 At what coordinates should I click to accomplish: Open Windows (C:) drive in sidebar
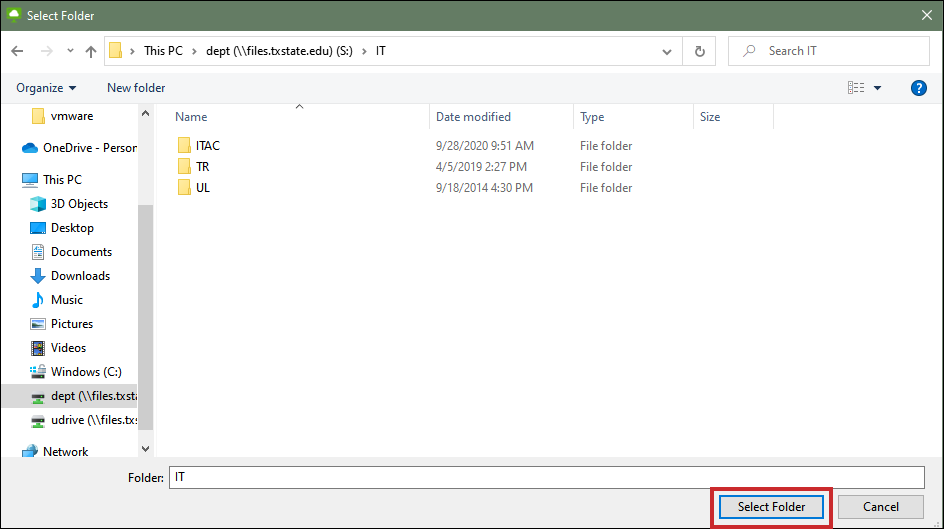click(86, 372)
